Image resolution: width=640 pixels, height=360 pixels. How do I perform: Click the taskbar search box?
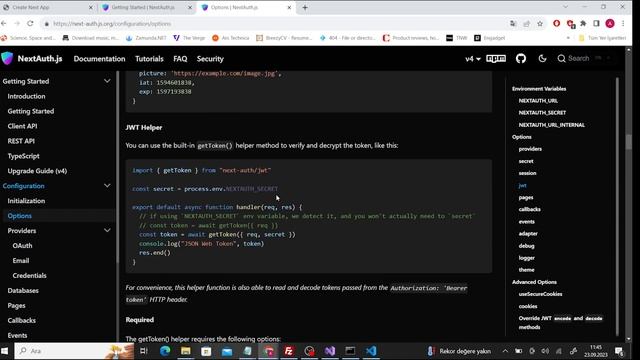[74, 351]
